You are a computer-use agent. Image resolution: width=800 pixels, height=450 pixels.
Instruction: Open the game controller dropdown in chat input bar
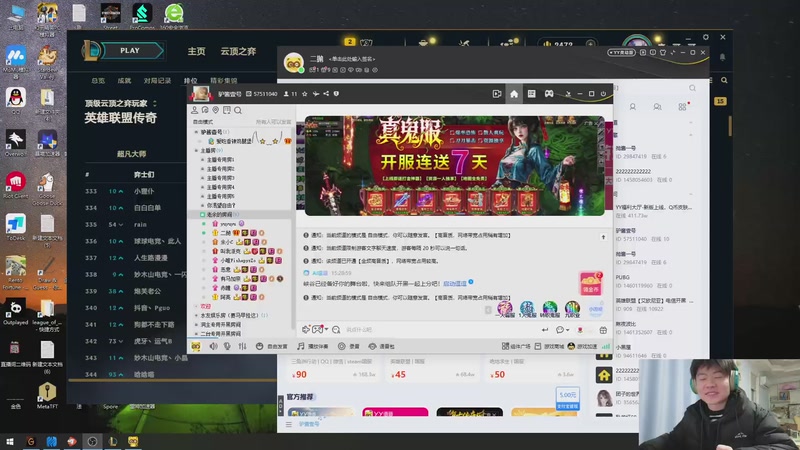coord(319,330)
